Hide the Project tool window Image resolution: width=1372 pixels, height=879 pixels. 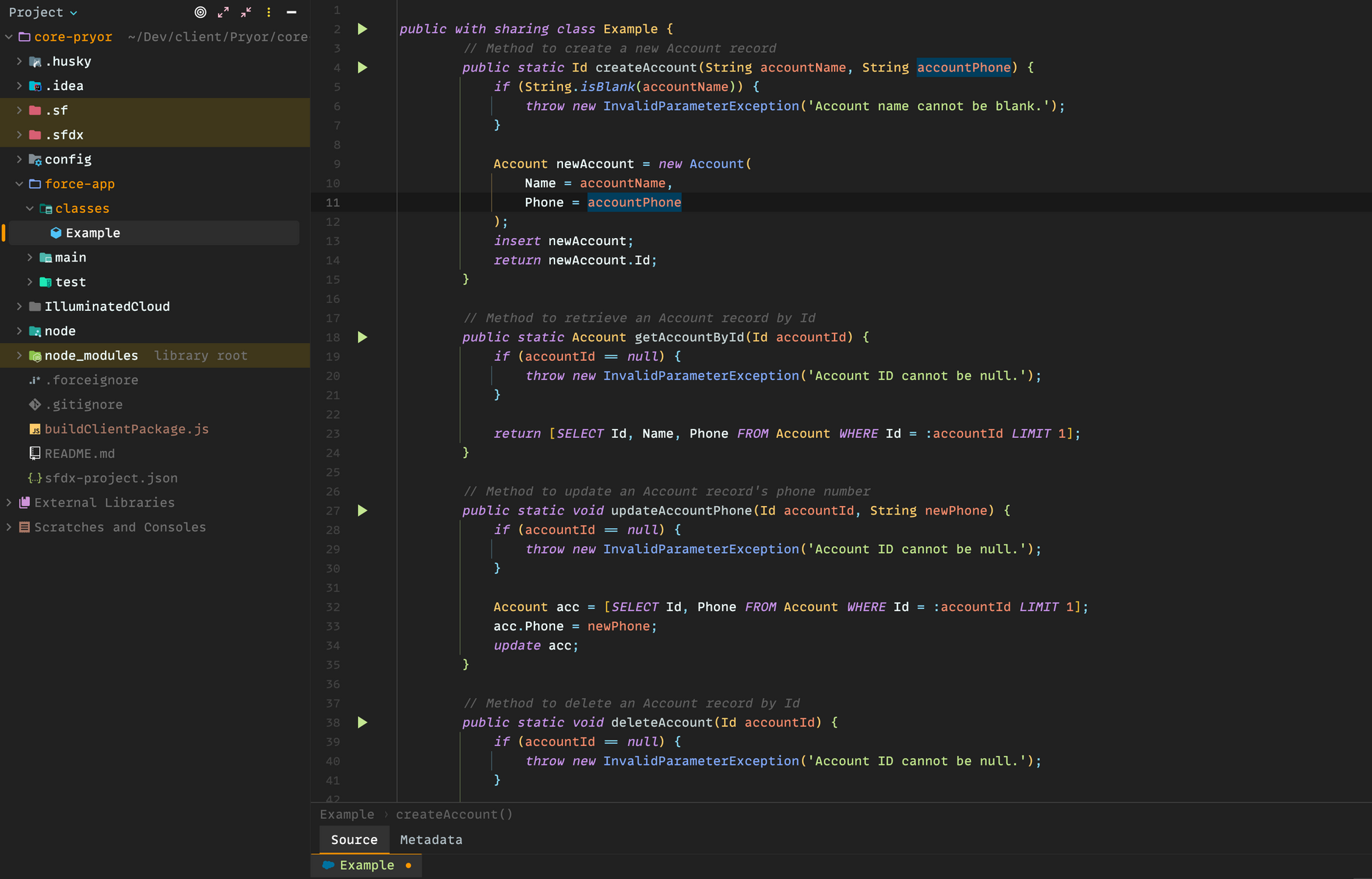pyautogui.click(x=291, y=12)
